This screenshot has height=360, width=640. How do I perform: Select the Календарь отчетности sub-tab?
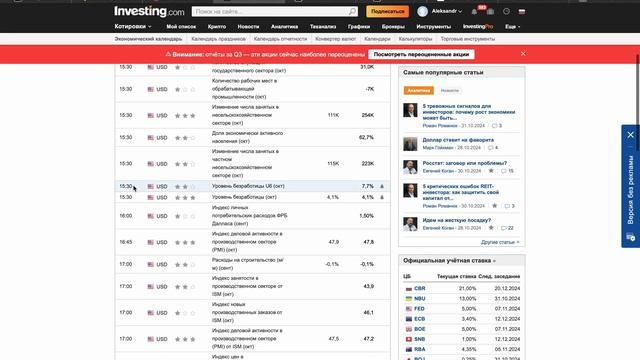point(280,39)
